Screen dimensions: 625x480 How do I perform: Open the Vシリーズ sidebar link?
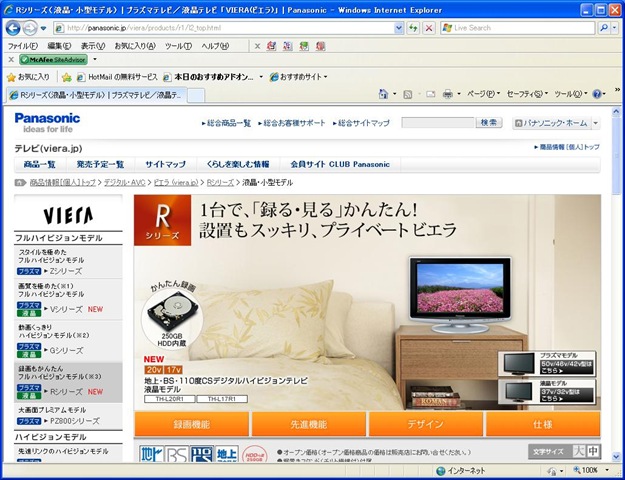(x=67, y=309)
